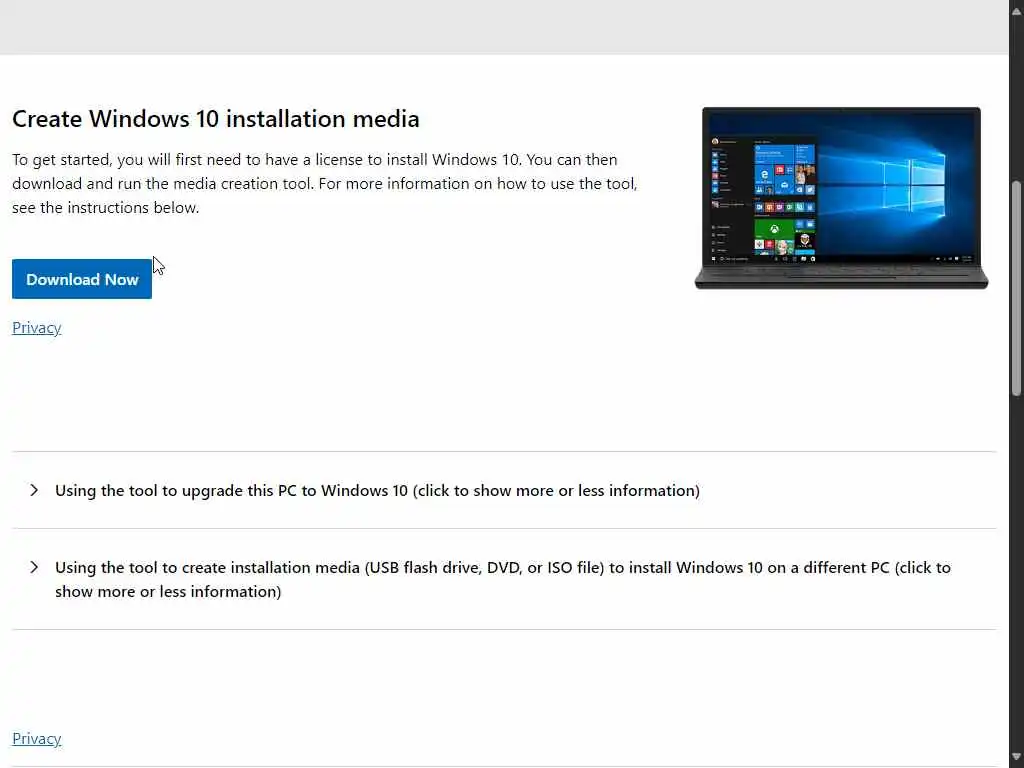Click the scrollbar down arrow

point(1016,758)
